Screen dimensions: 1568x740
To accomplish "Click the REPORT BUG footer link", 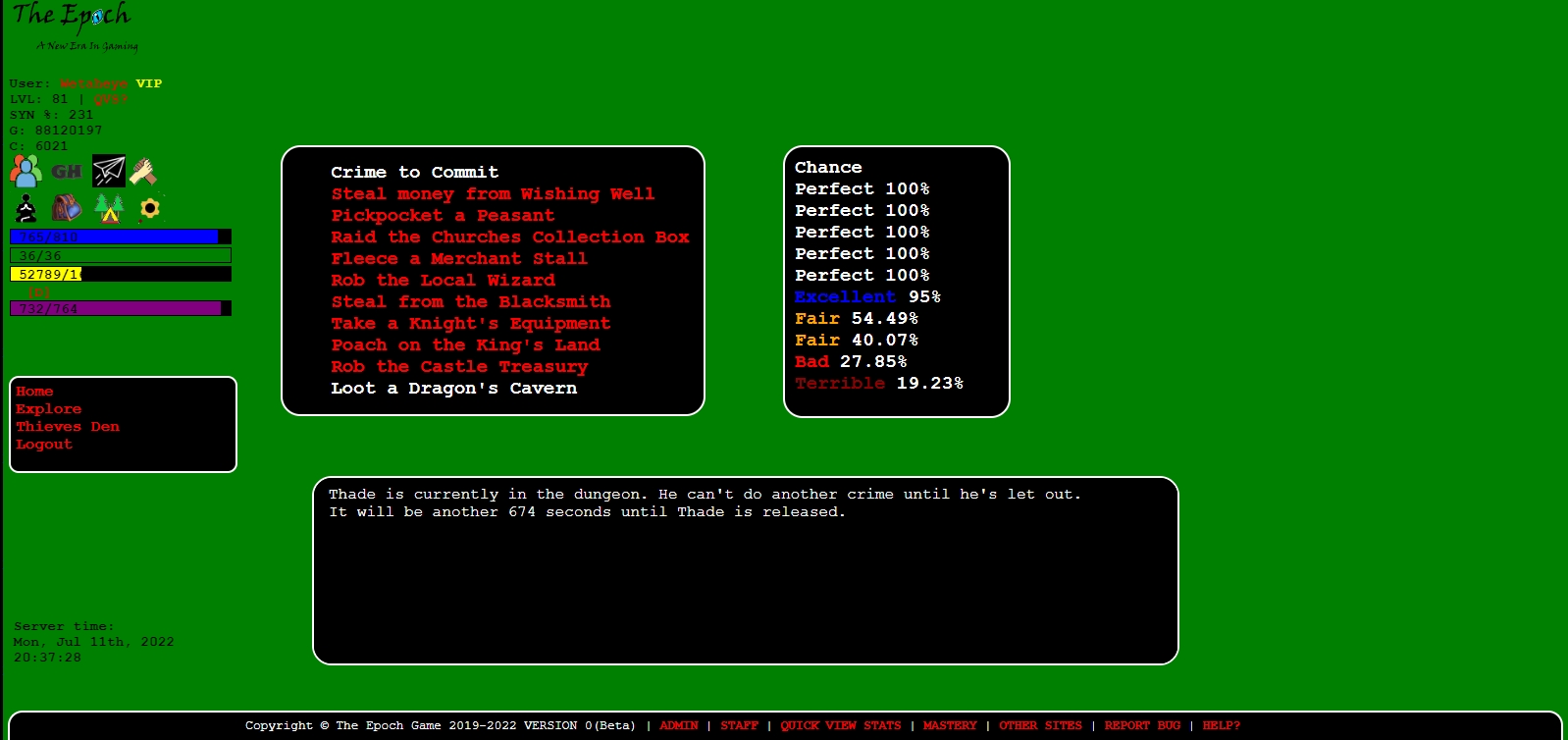I will (1142, 726).
